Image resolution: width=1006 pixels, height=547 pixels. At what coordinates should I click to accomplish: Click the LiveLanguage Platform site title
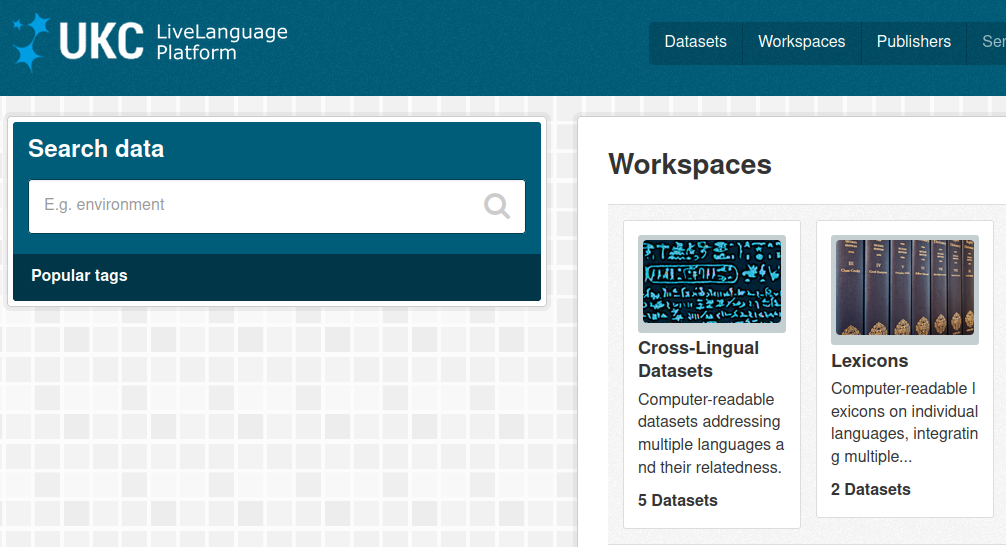click(x=221, y=42)
